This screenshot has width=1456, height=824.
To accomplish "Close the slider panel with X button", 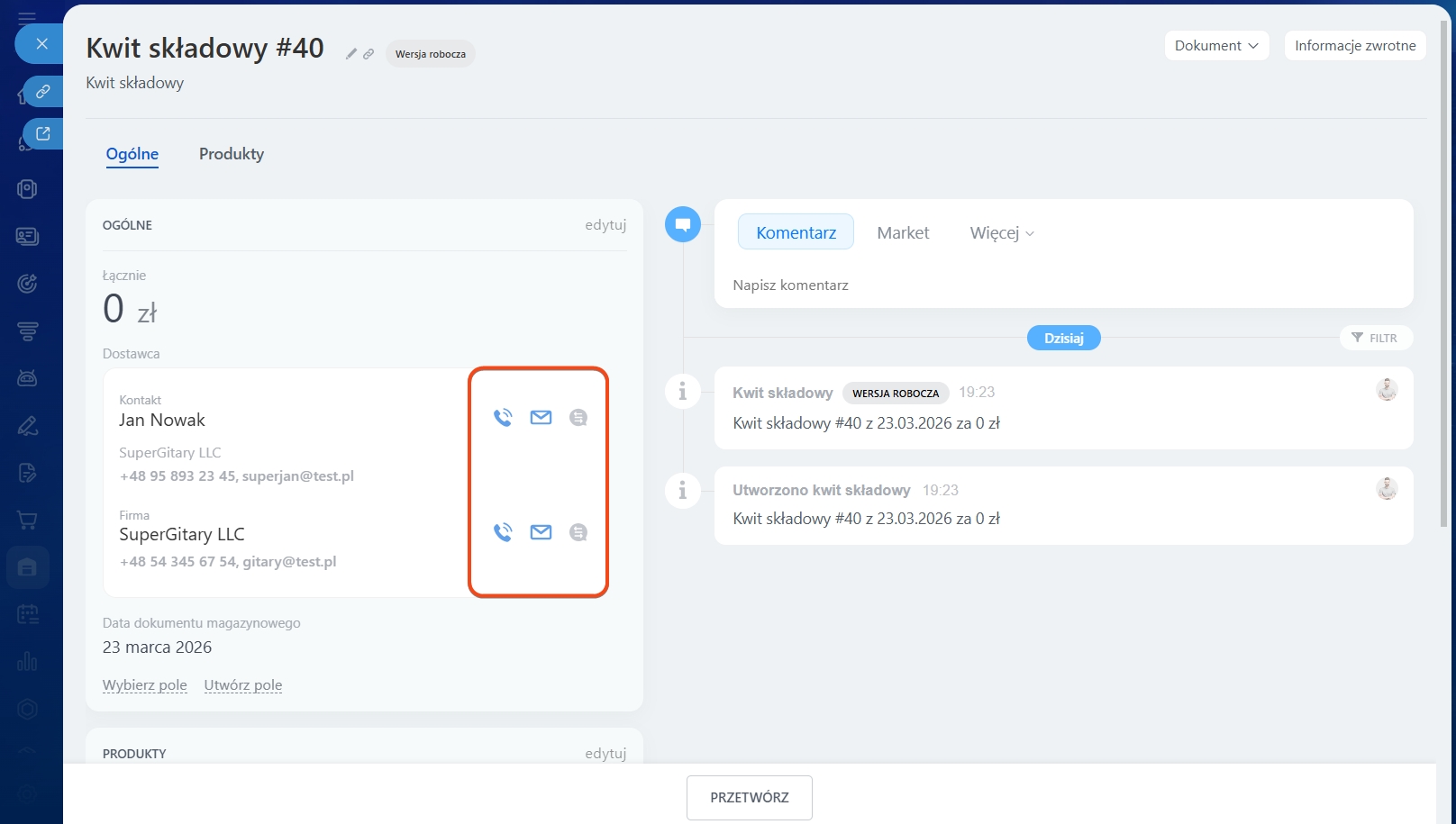I will coord(41,43).
